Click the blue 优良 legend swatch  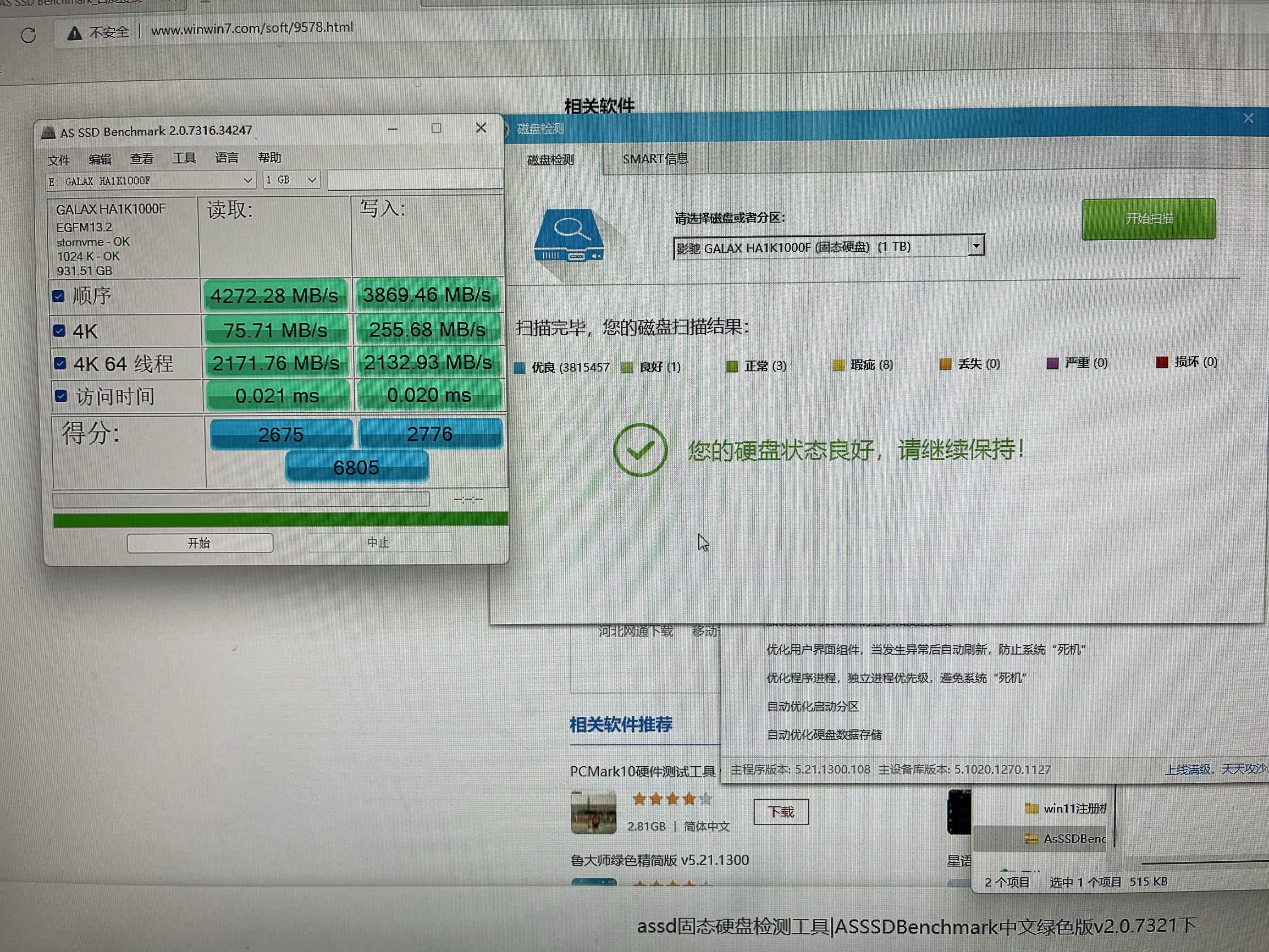tap(520, 368)
